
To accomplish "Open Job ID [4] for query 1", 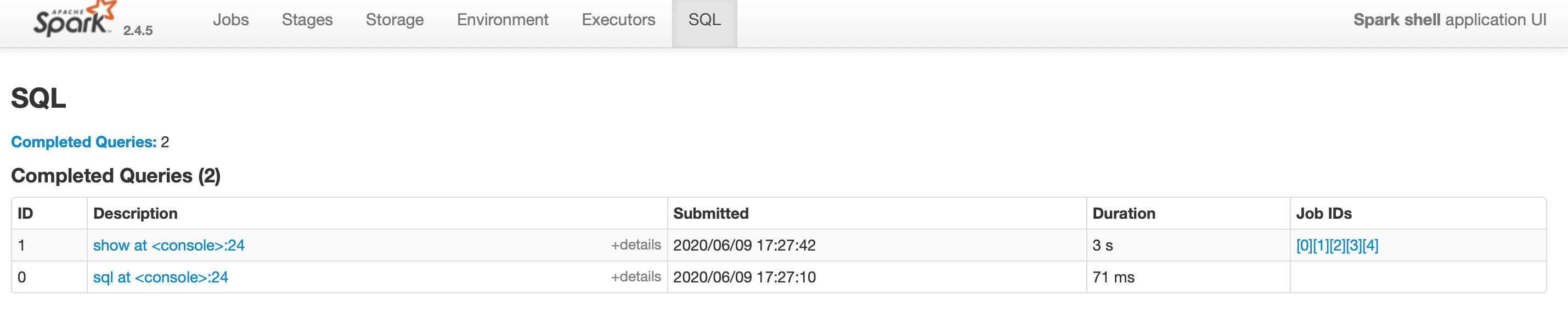I will (1371, 245).
